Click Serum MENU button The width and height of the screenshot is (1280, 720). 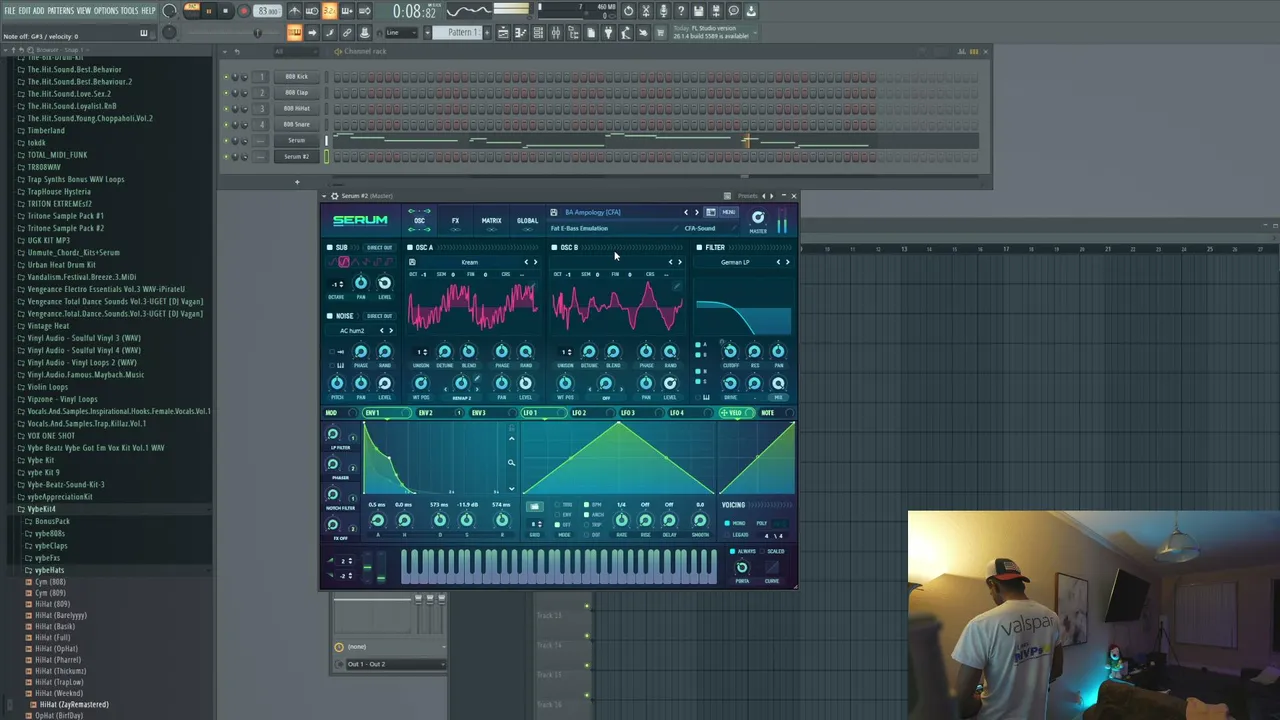(x=728, y=212)
